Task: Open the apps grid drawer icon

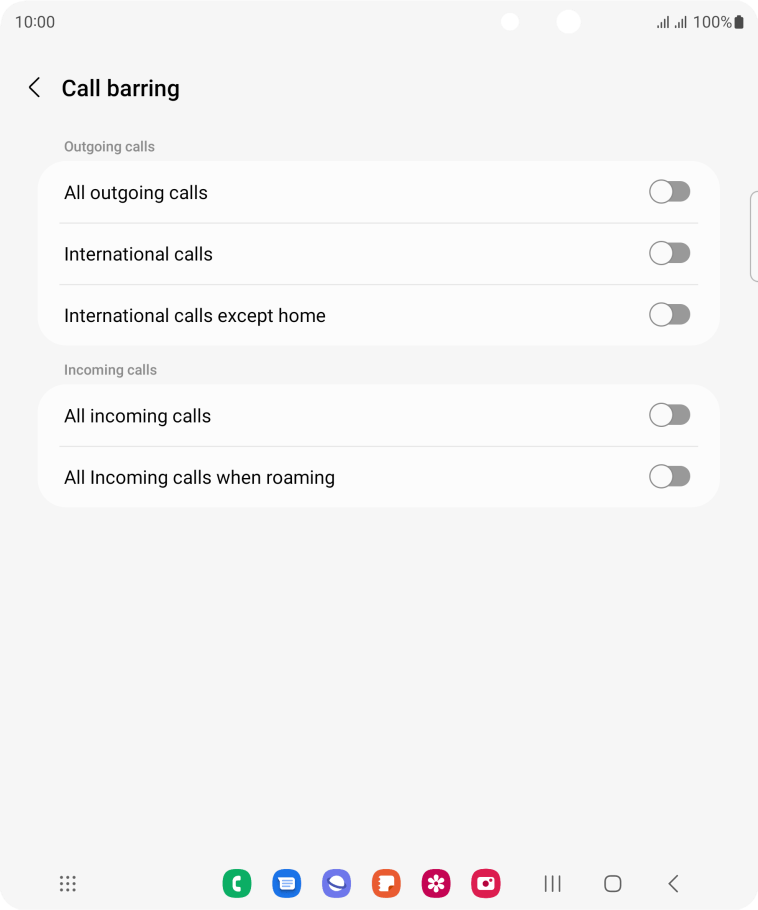Action: click(x=68, y=884)
